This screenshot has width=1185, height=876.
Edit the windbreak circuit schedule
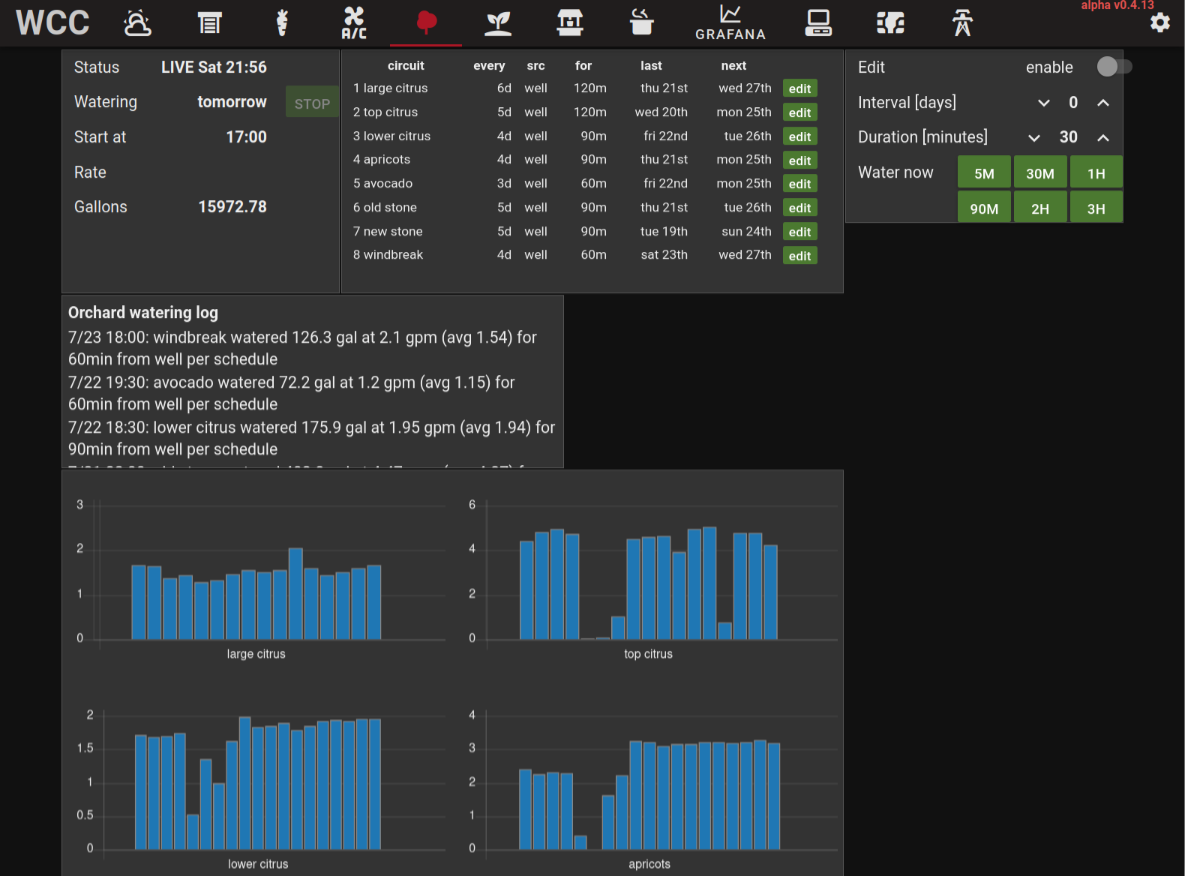[799, 256]
